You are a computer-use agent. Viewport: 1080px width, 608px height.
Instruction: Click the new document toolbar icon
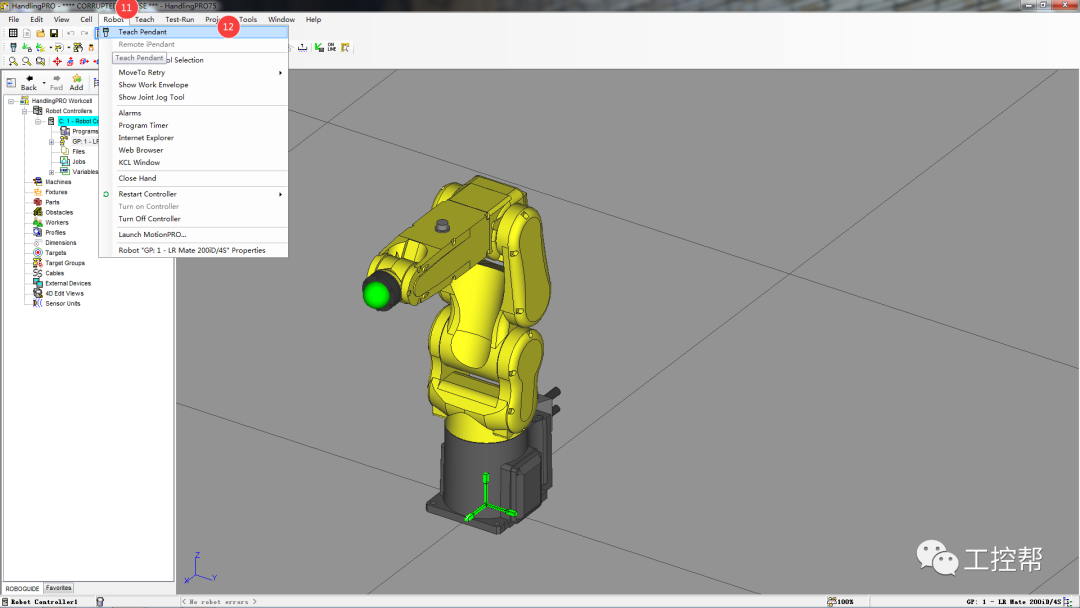(x=27, y=33)
